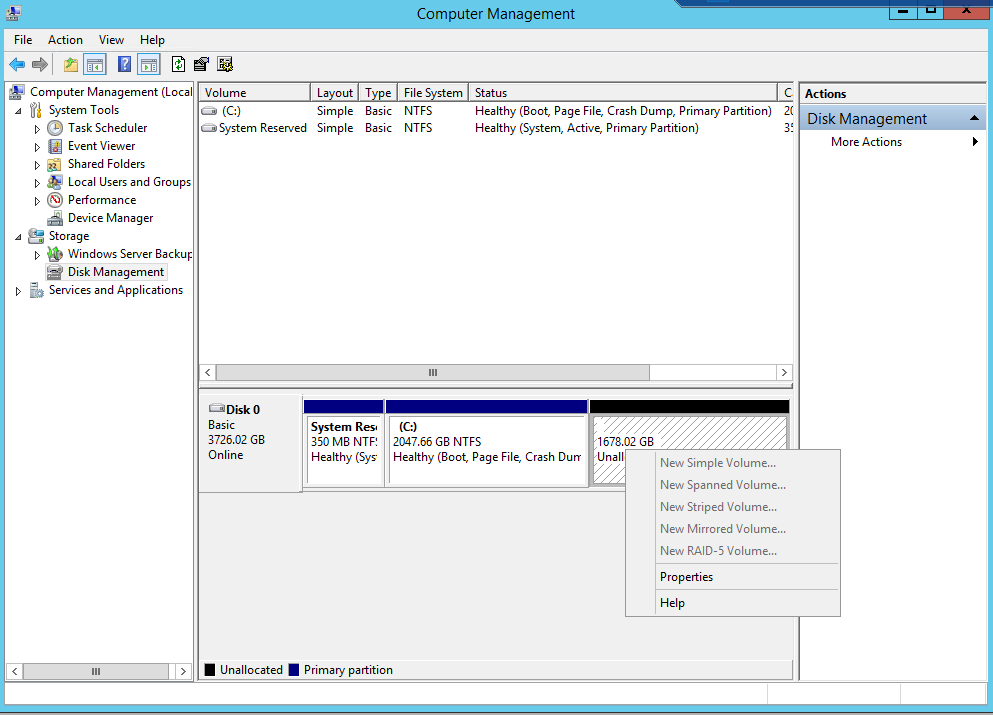Sort by the Volume column header
This screenshot has height=715, width=993.
click(255, 92)
